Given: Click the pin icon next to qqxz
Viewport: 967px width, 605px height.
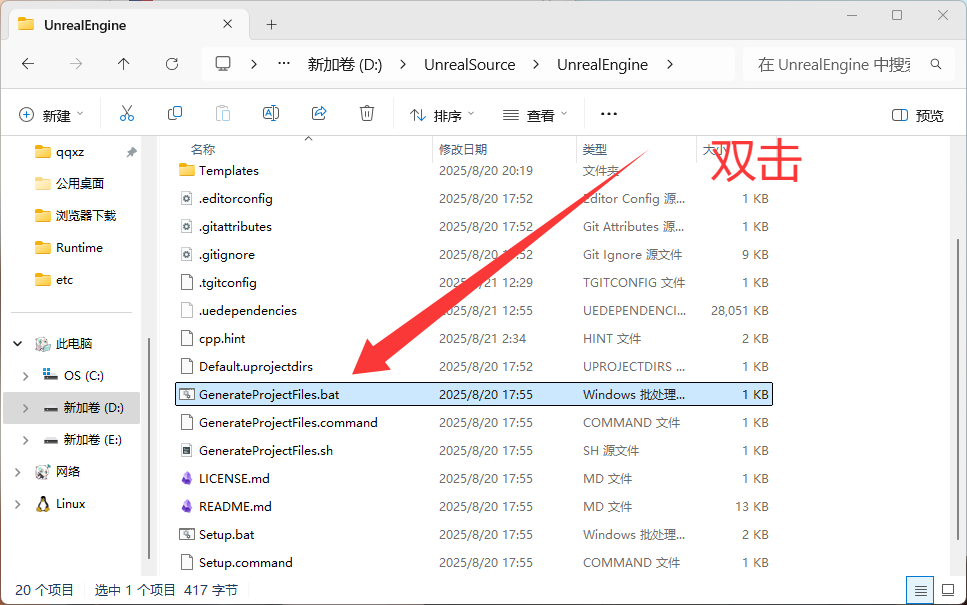Looking at the screenshot, I should point(131,152).
